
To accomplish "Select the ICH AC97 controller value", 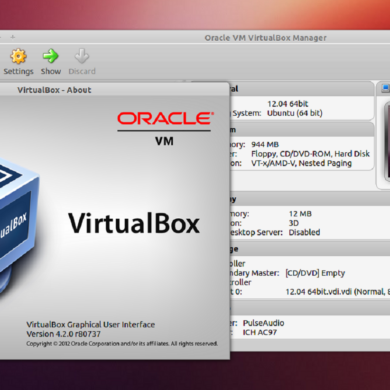I will tap(260, 332).
